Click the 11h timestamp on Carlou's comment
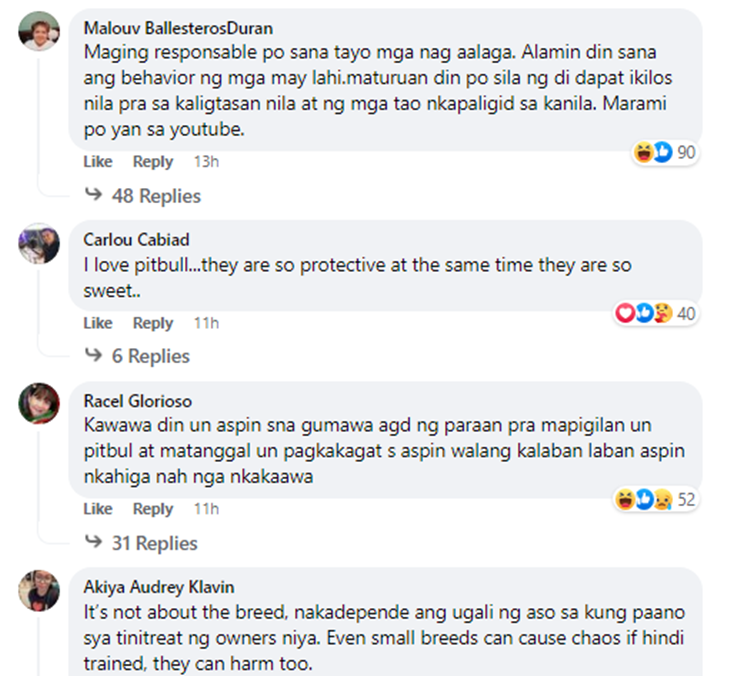The image size is (750, 676). pyautogui.click(x=206, y=323)
